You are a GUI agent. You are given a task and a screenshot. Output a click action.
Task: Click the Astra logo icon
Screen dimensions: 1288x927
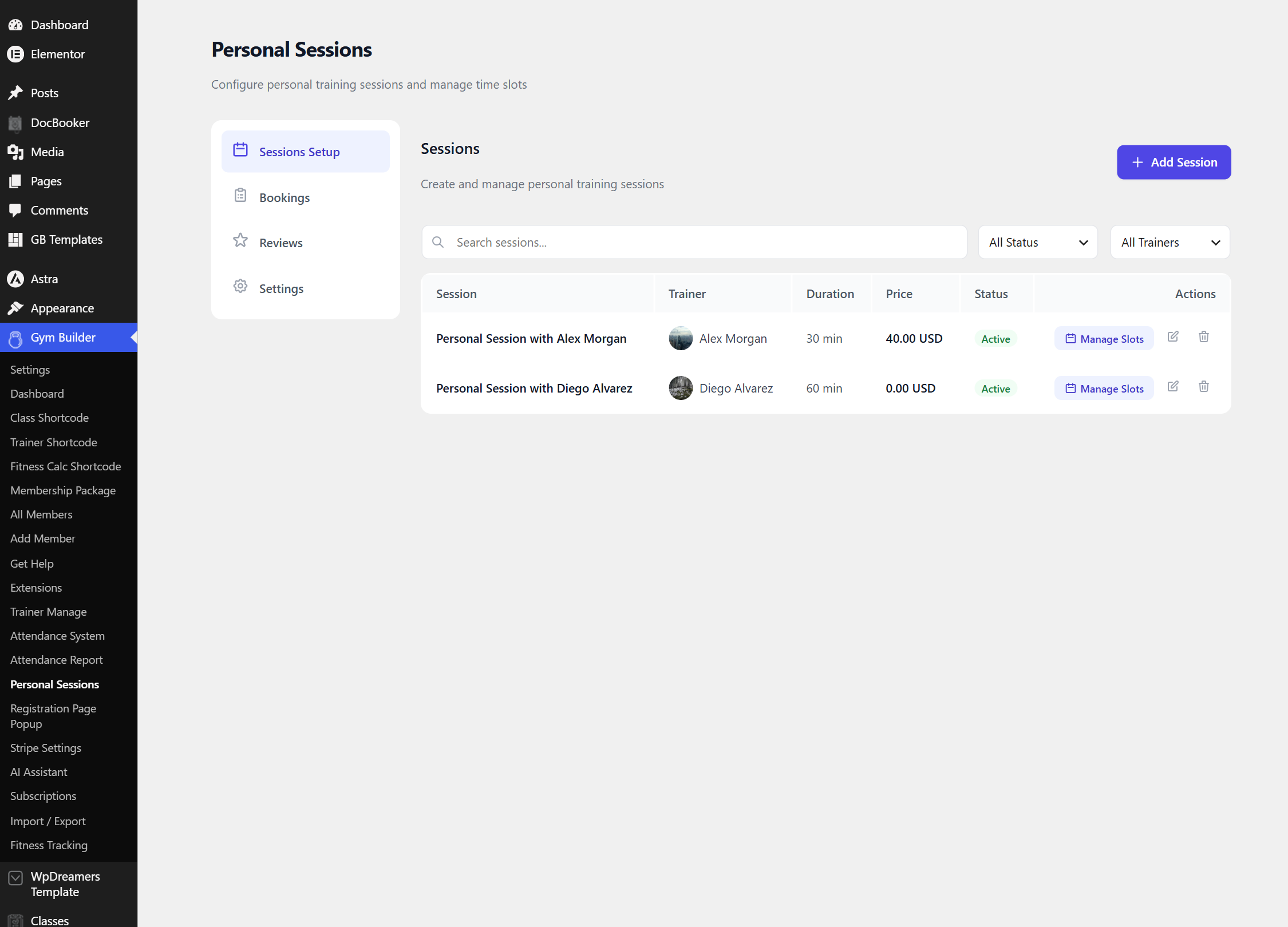click(15, 279)
